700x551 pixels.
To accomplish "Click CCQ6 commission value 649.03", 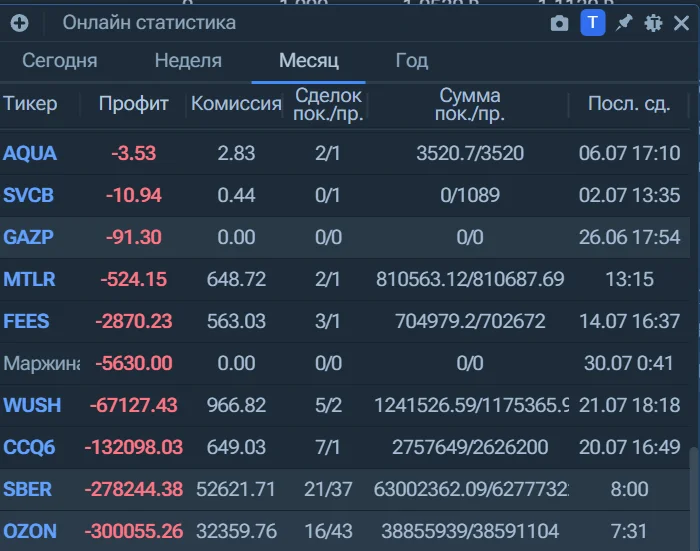I will (236, 447).
